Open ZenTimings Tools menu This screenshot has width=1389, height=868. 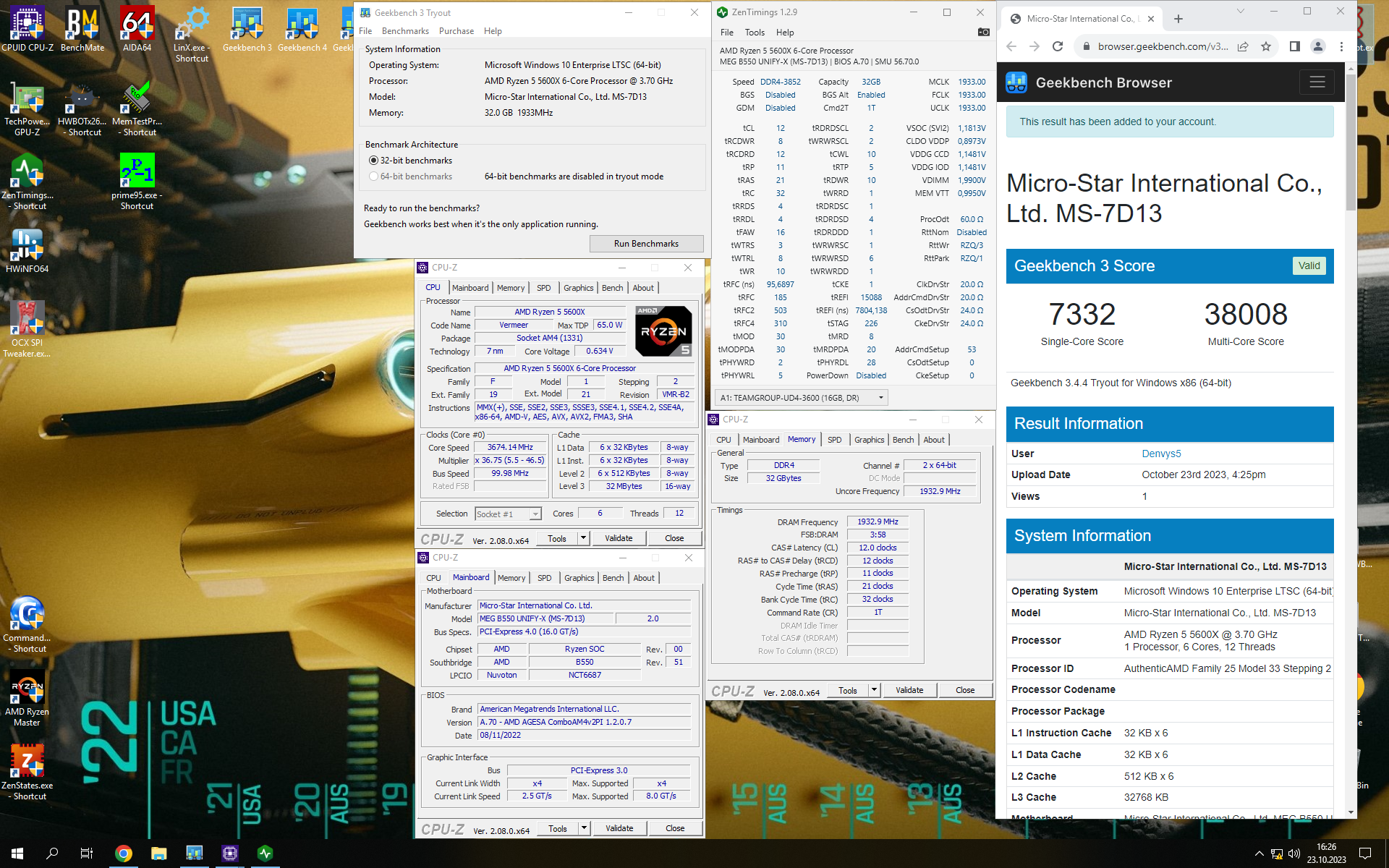(x=755, y=33)
